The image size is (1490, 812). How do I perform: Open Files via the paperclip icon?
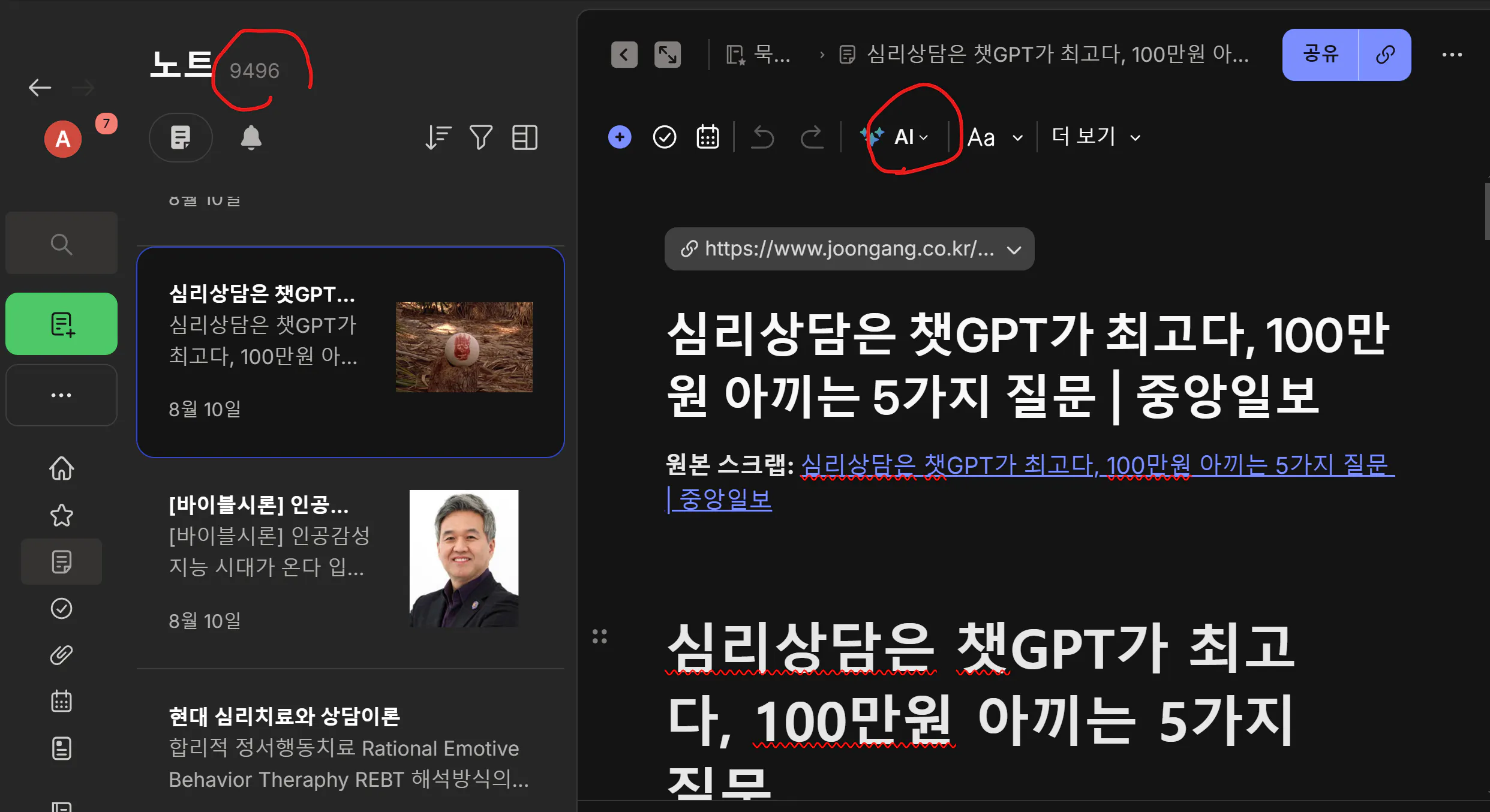coord(61,655)
